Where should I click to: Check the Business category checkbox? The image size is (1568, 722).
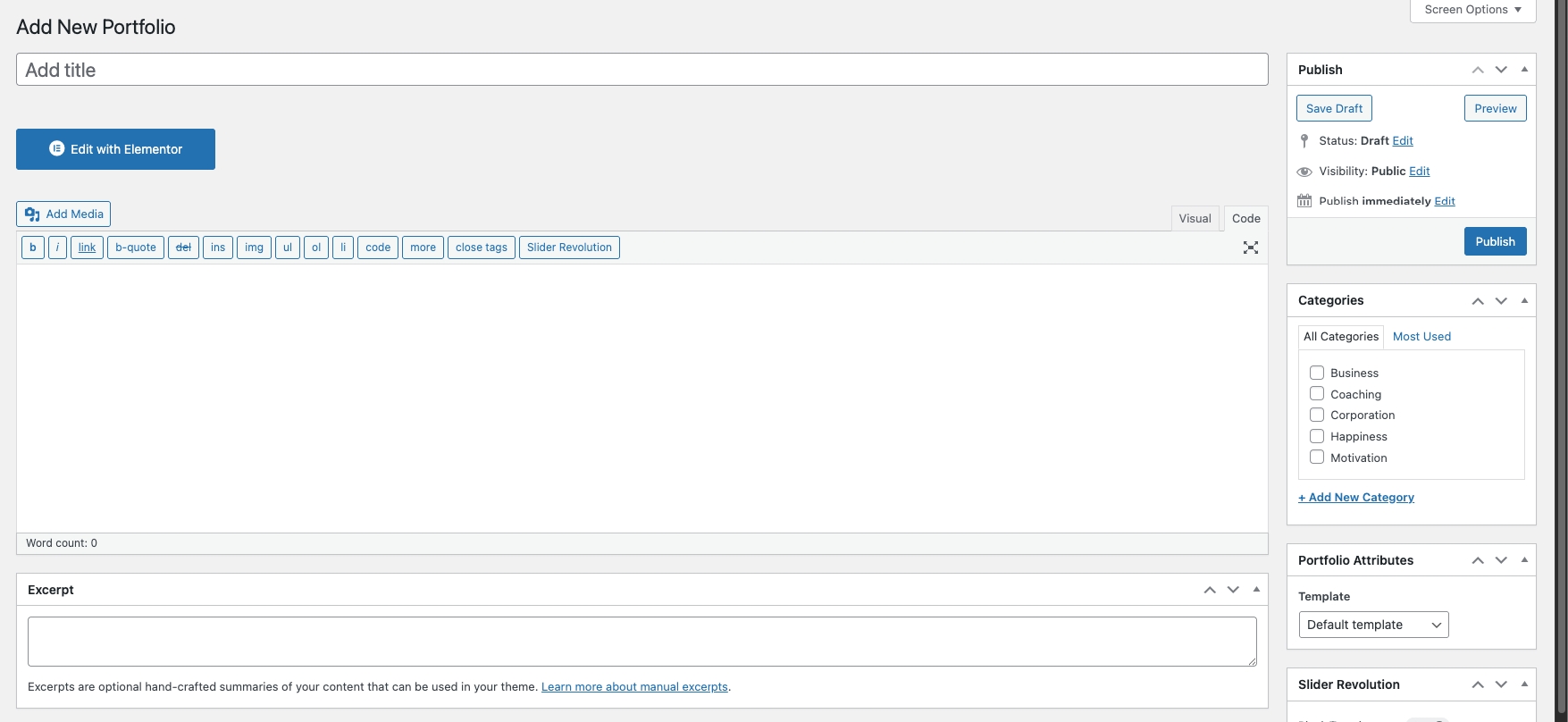point(1317,373)
